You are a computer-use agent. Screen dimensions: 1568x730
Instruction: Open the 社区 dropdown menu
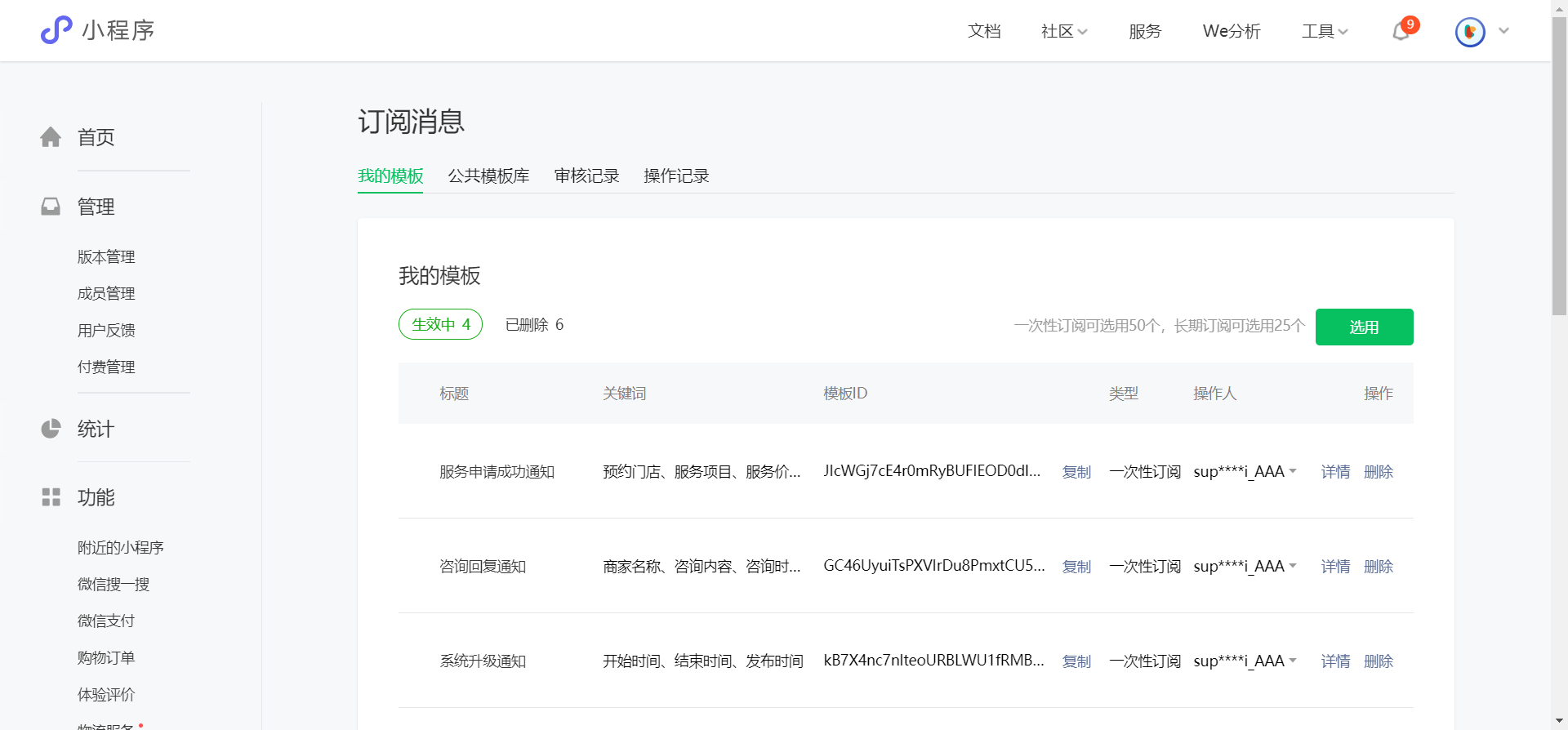[x=1063, y=31]
